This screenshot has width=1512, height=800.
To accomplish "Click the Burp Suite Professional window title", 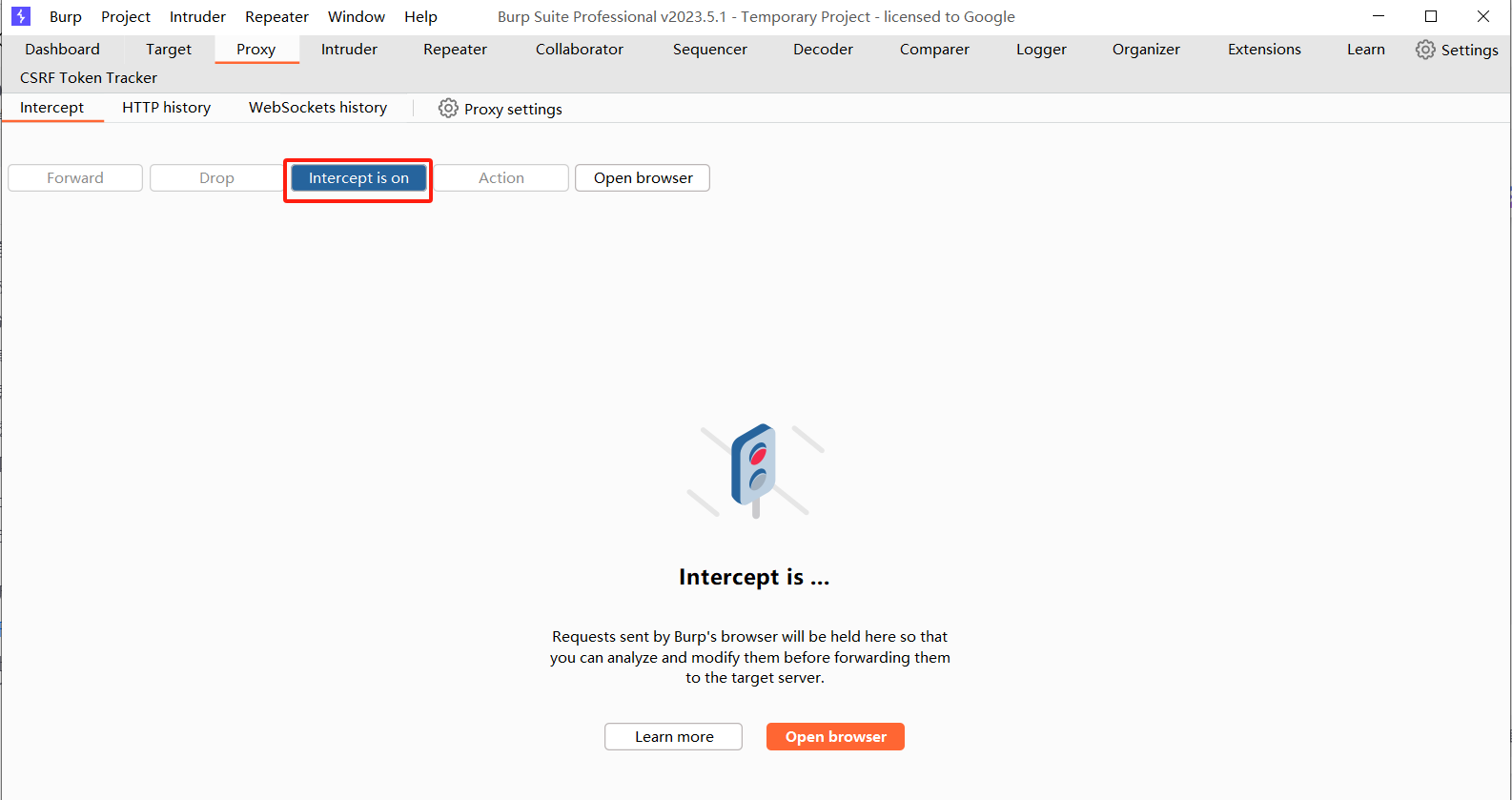I will [756, 17].
